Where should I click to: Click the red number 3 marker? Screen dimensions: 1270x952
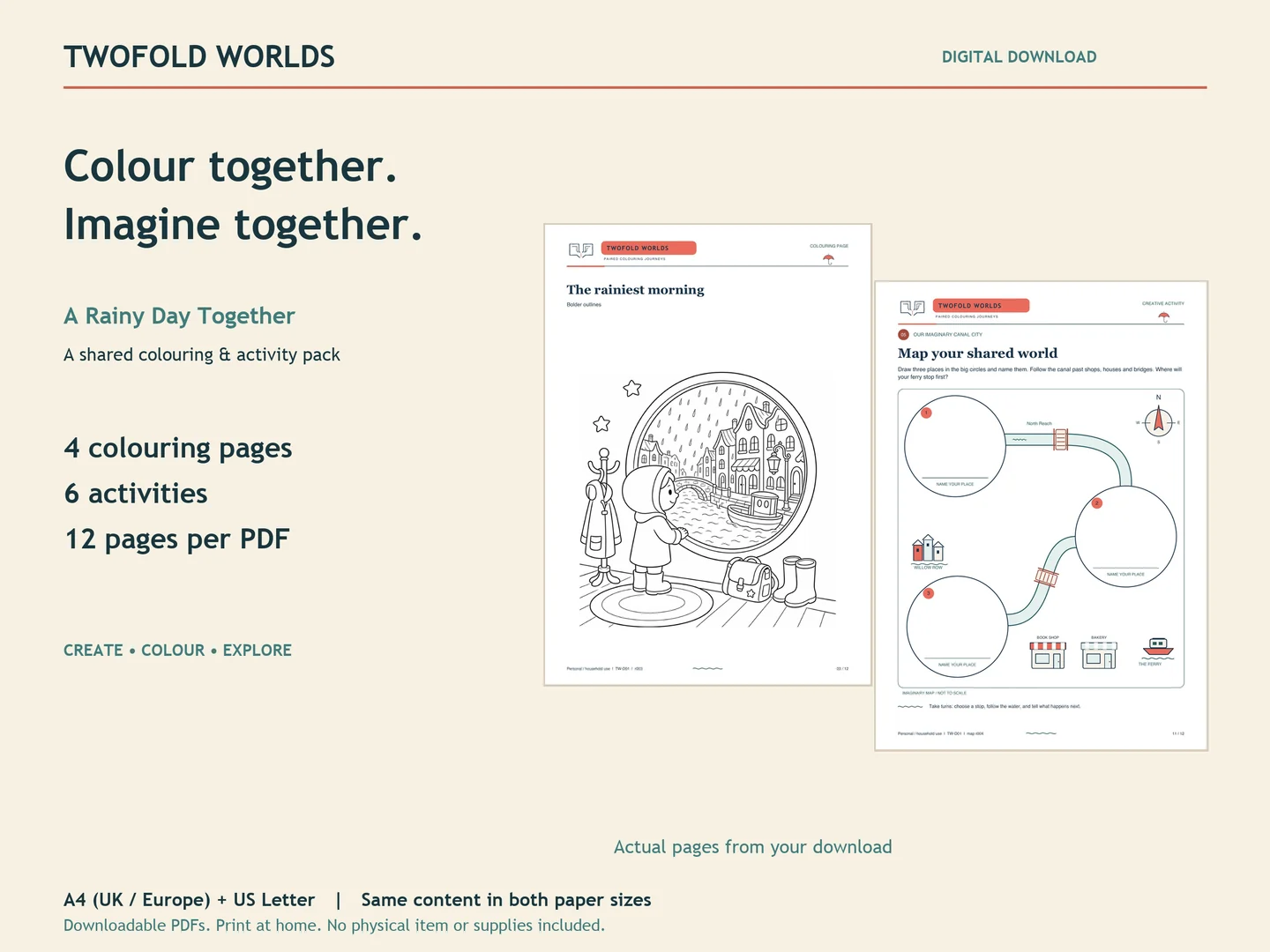pos(928,593)
